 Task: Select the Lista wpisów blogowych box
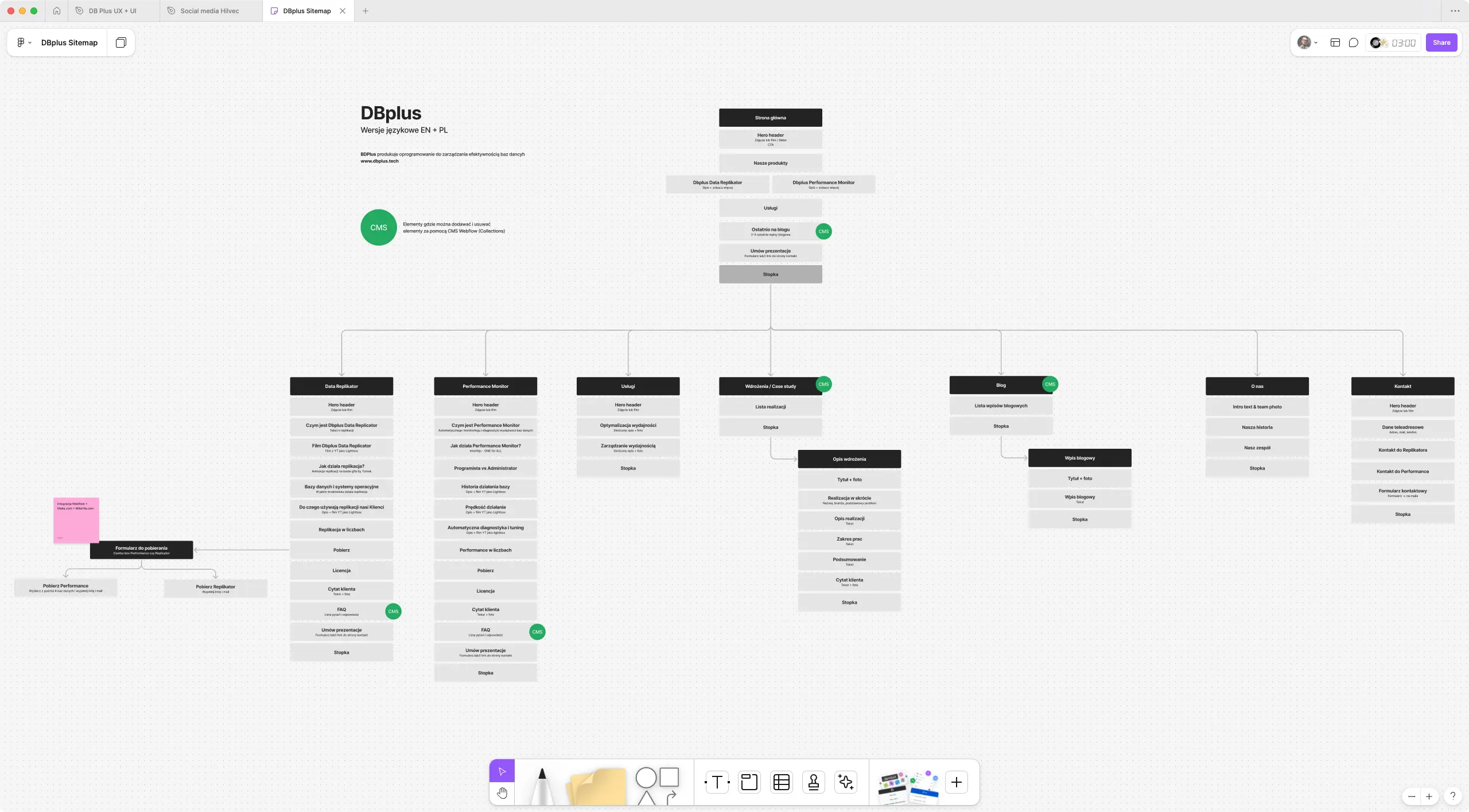[x=1001, y=406]
